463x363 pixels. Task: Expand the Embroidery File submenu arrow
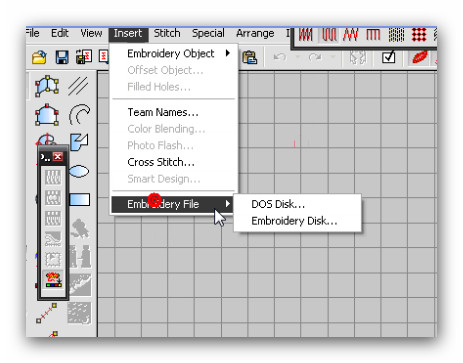pos(228,204)
